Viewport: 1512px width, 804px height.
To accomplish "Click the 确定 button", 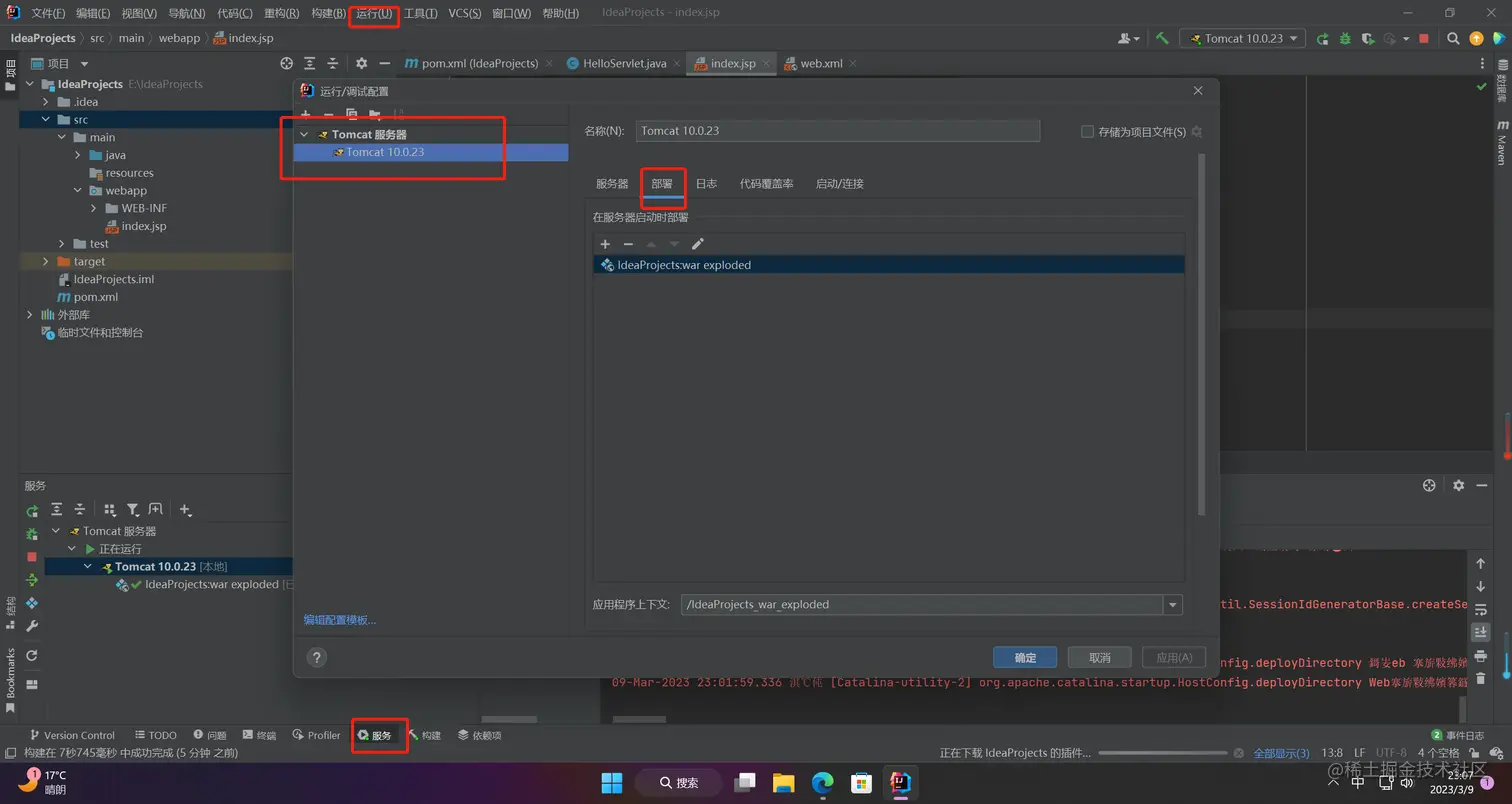I will click(1025, 658).
